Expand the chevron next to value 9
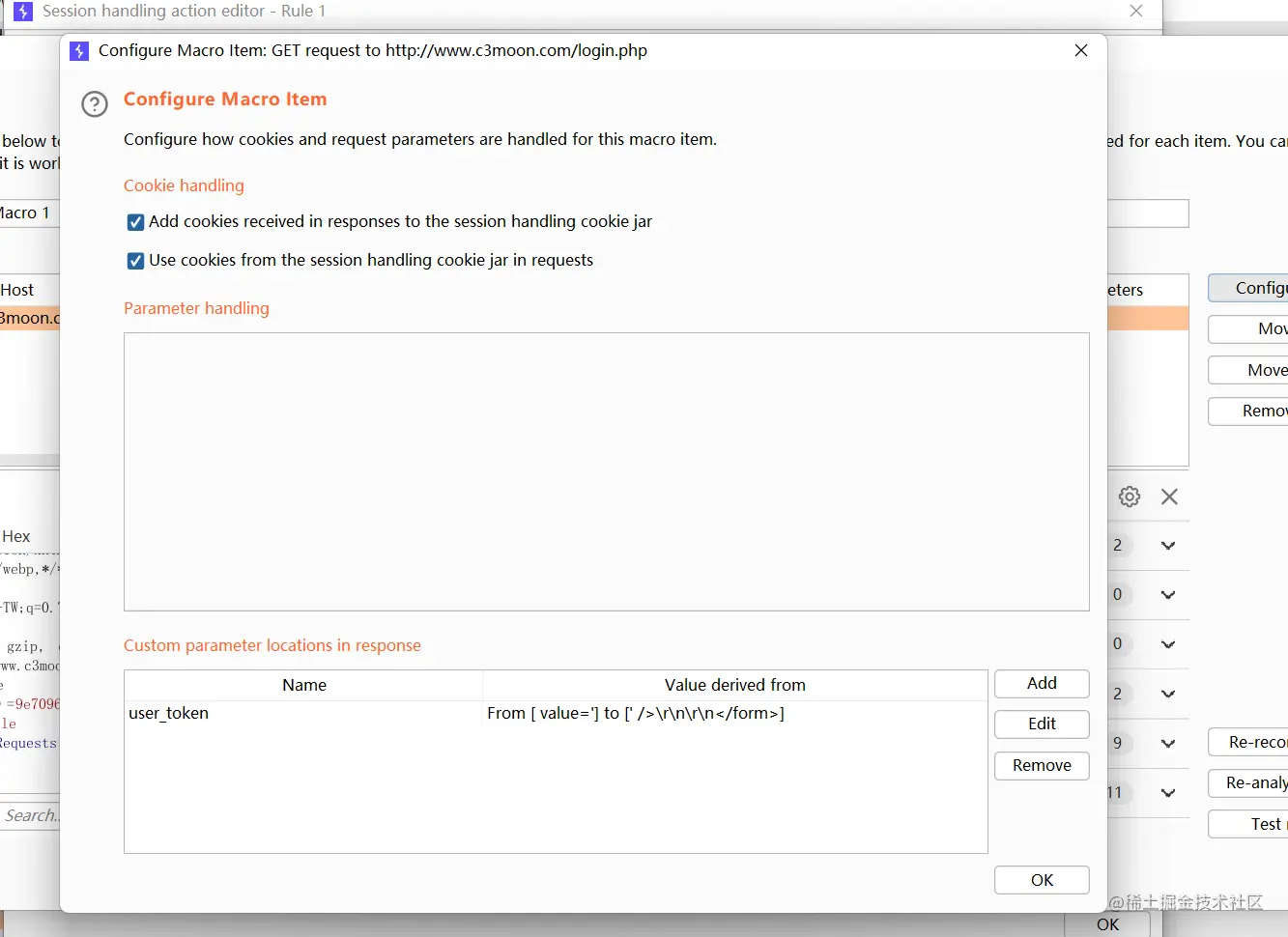Screen dimensions: 1288x937 click(x=1168, y=743)
